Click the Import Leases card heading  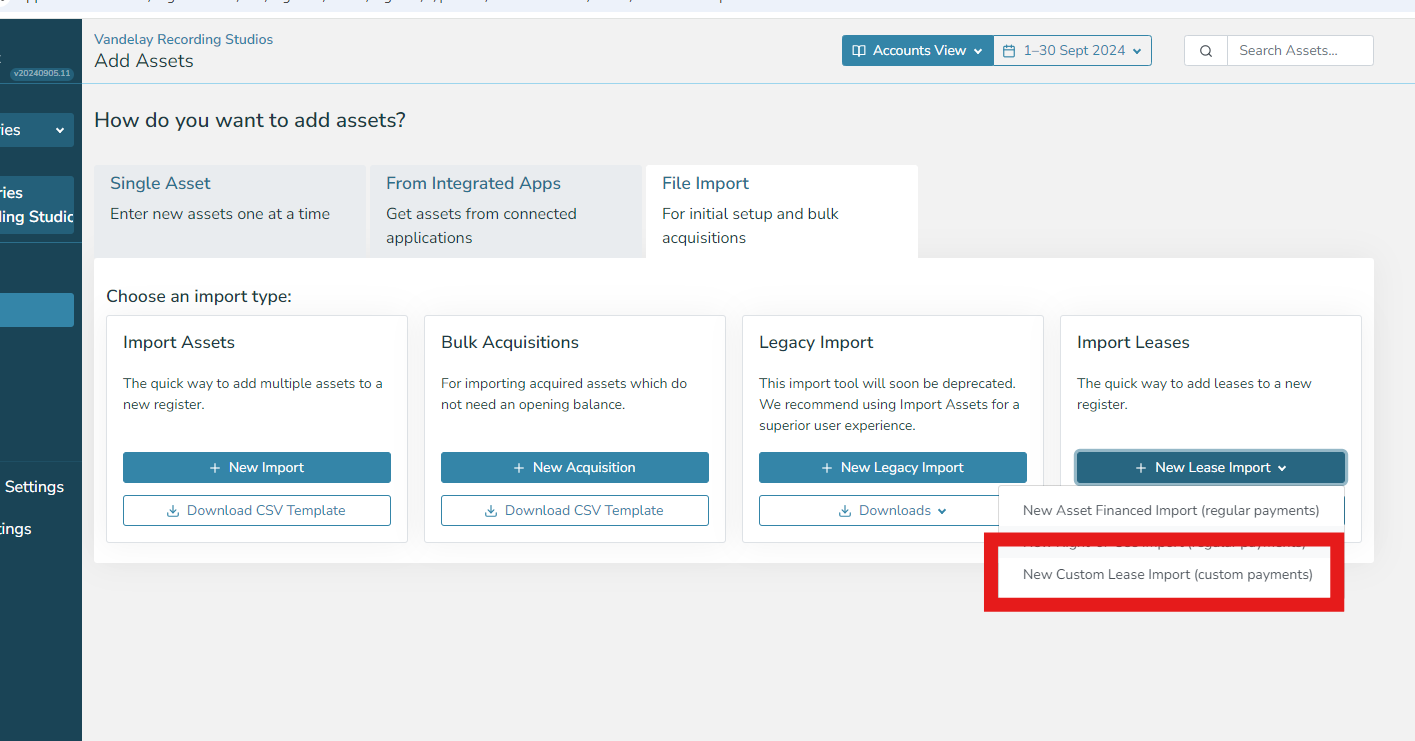[x=1133, y=342]
